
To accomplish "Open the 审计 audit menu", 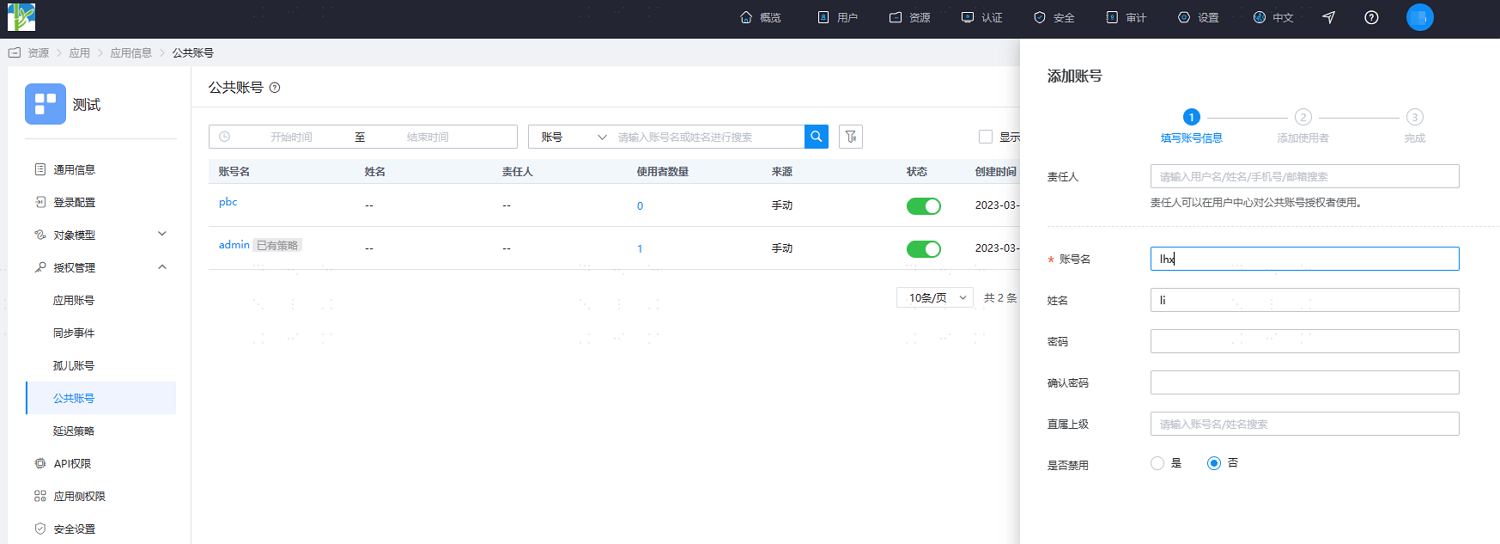I will (x=1125, y=18).
